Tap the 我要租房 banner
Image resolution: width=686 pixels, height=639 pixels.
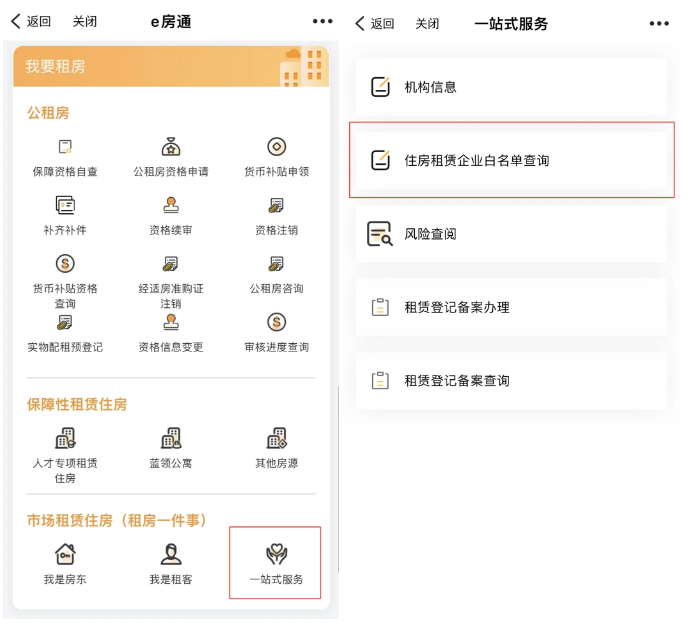click(171, 66)
